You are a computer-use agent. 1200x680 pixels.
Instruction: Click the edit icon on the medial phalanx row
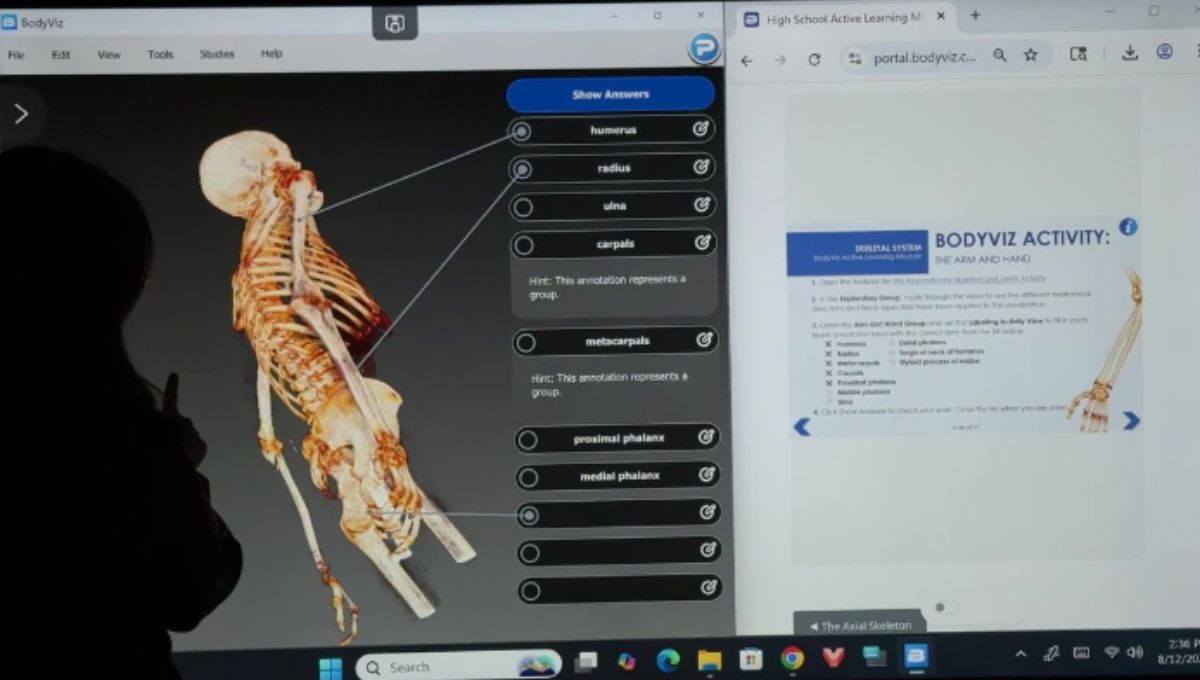click(x=706, y=475)
